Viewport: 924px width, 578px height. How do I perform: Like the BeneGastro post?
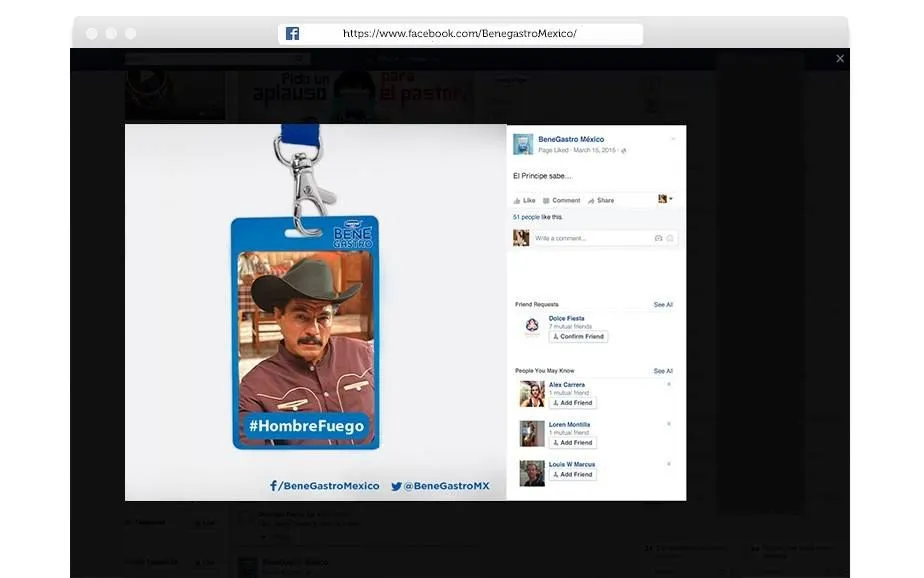point(524,200)
